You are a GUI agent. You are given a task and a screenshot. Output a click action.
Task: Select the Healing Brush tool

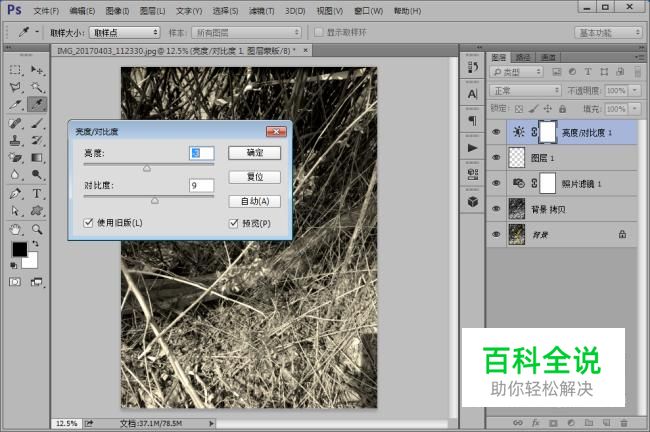click(15, 123)
